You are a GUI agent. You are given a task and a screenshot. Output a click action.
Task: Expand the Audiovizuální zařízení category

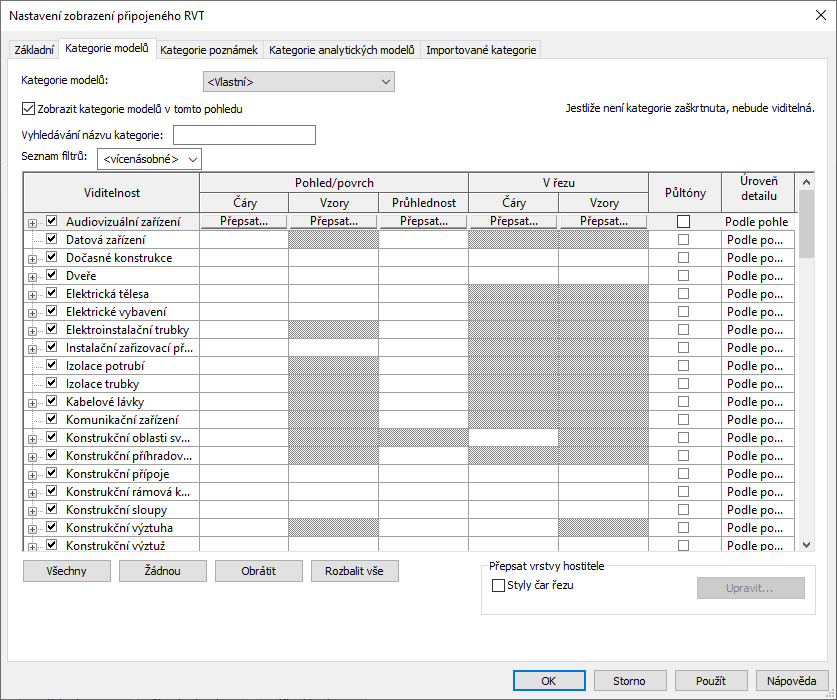33,222
